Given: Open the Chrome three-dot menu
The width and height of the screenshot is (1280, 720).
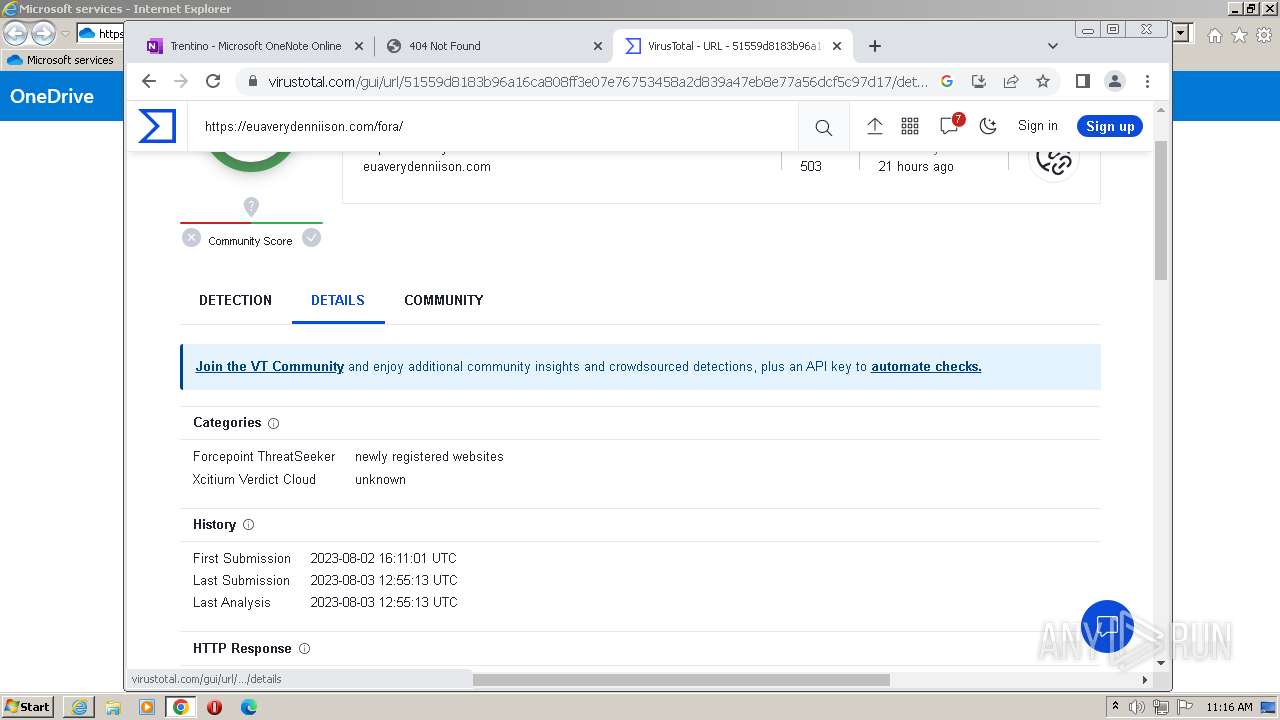Looking at the screenshot, I should (1147, 81).
